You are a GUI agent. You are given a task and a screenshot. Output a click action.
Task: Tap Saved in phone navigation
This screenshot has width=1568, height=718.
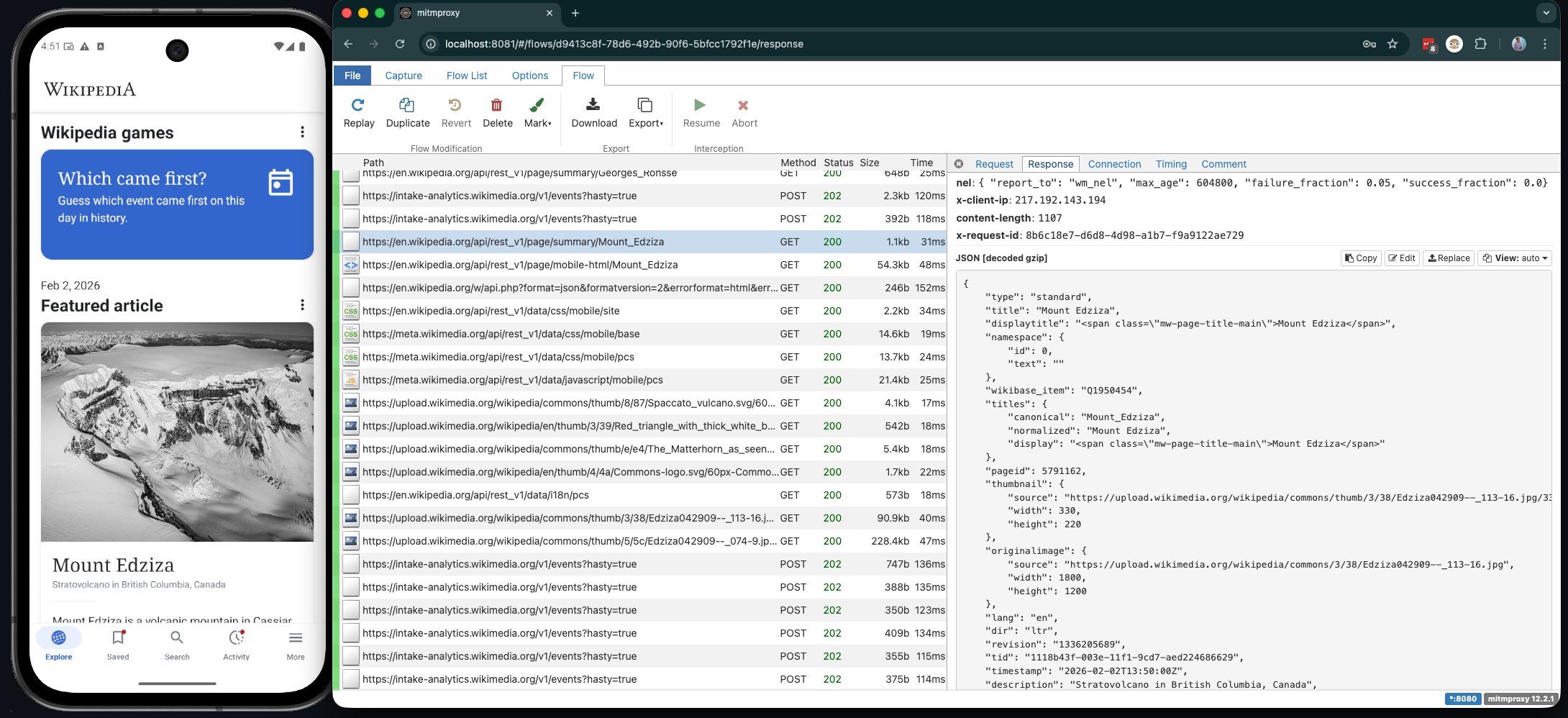(x=118, y=645)
